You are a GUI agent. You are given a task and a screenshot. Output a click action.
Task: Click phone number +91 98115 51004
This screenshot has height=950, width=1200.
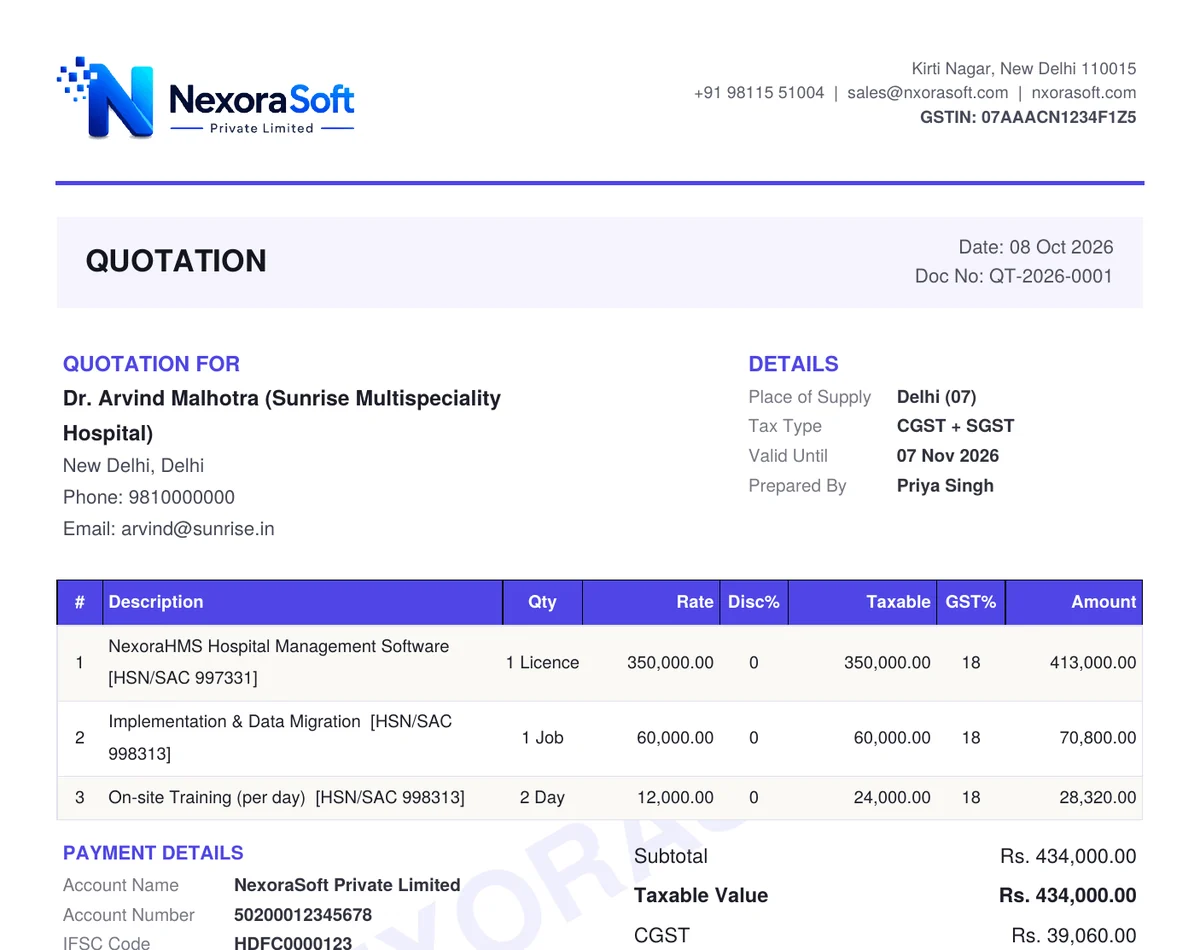tap(759, 93)
